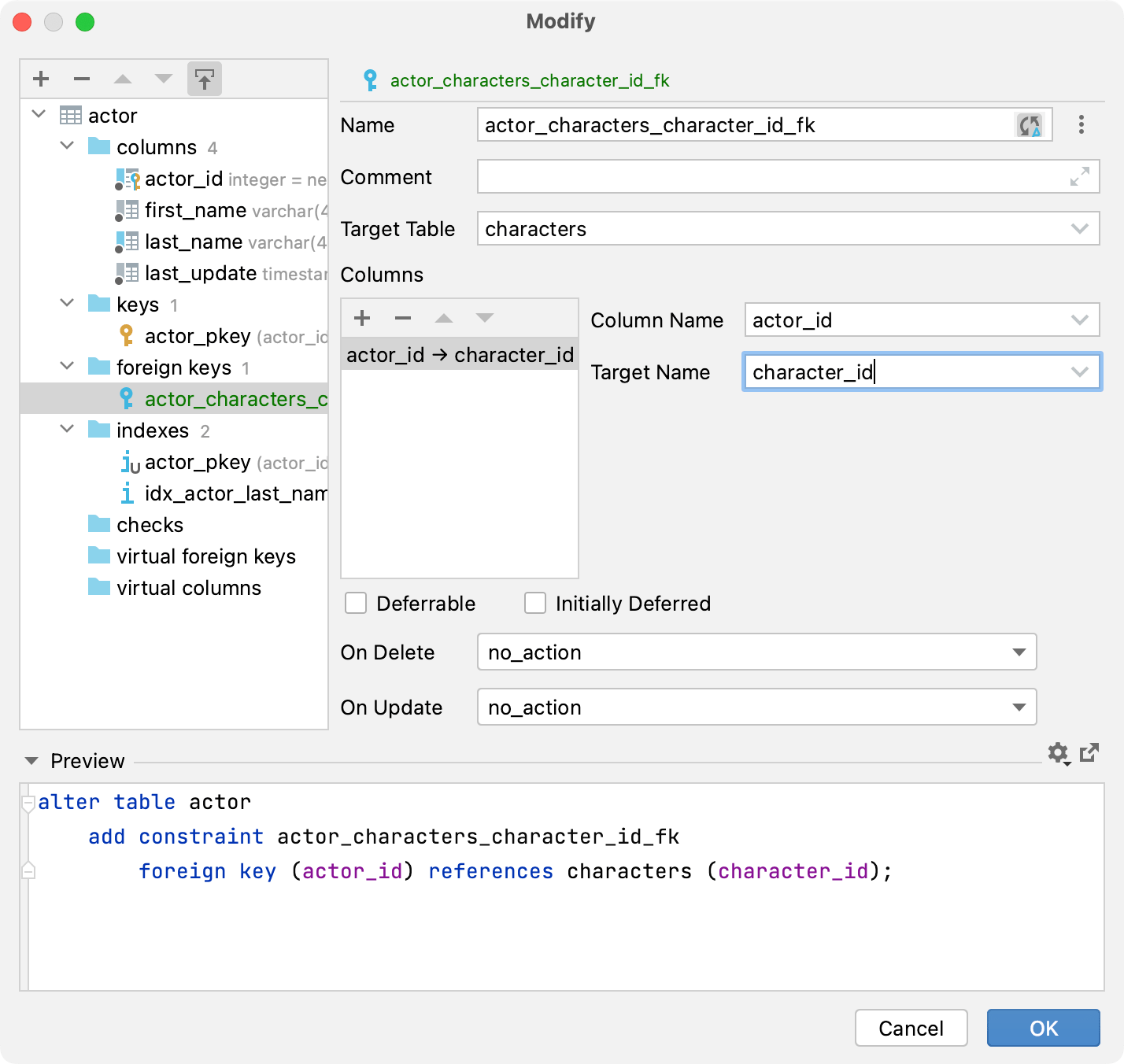The width and height of the screenshot is (1124, 1064).
Task: Open the preview SQL in editor icon
Action: [1089, 753]
